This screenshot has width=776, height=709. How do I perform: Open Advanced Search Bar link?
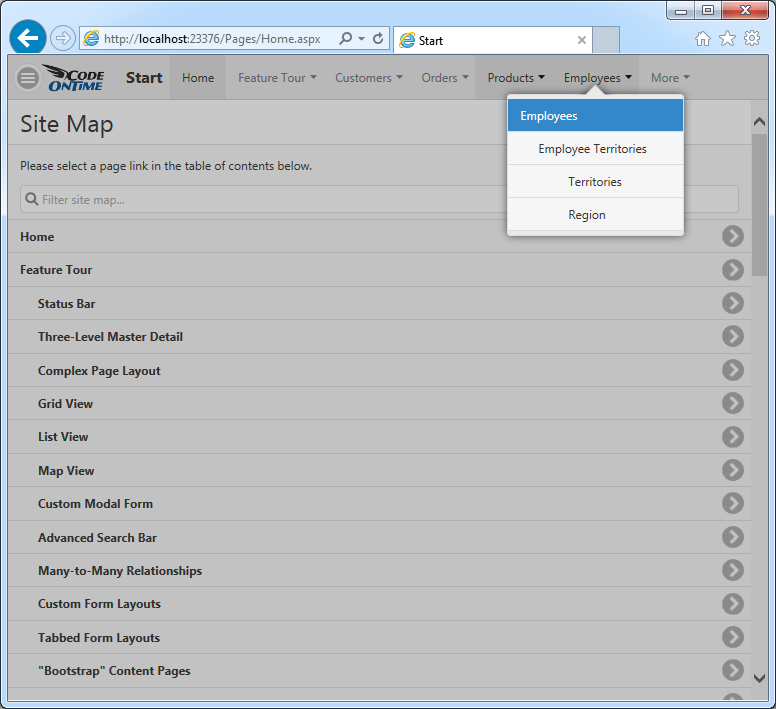[97, 537]
